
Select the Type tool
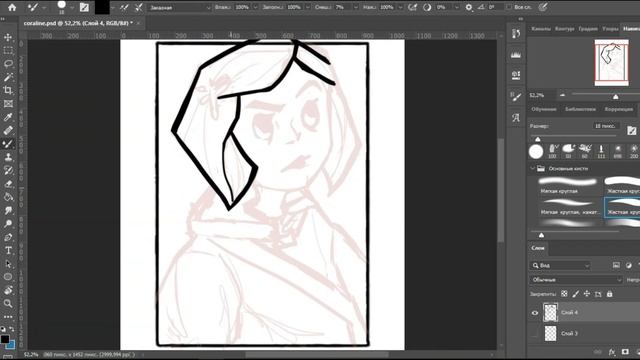click(8, 250)
